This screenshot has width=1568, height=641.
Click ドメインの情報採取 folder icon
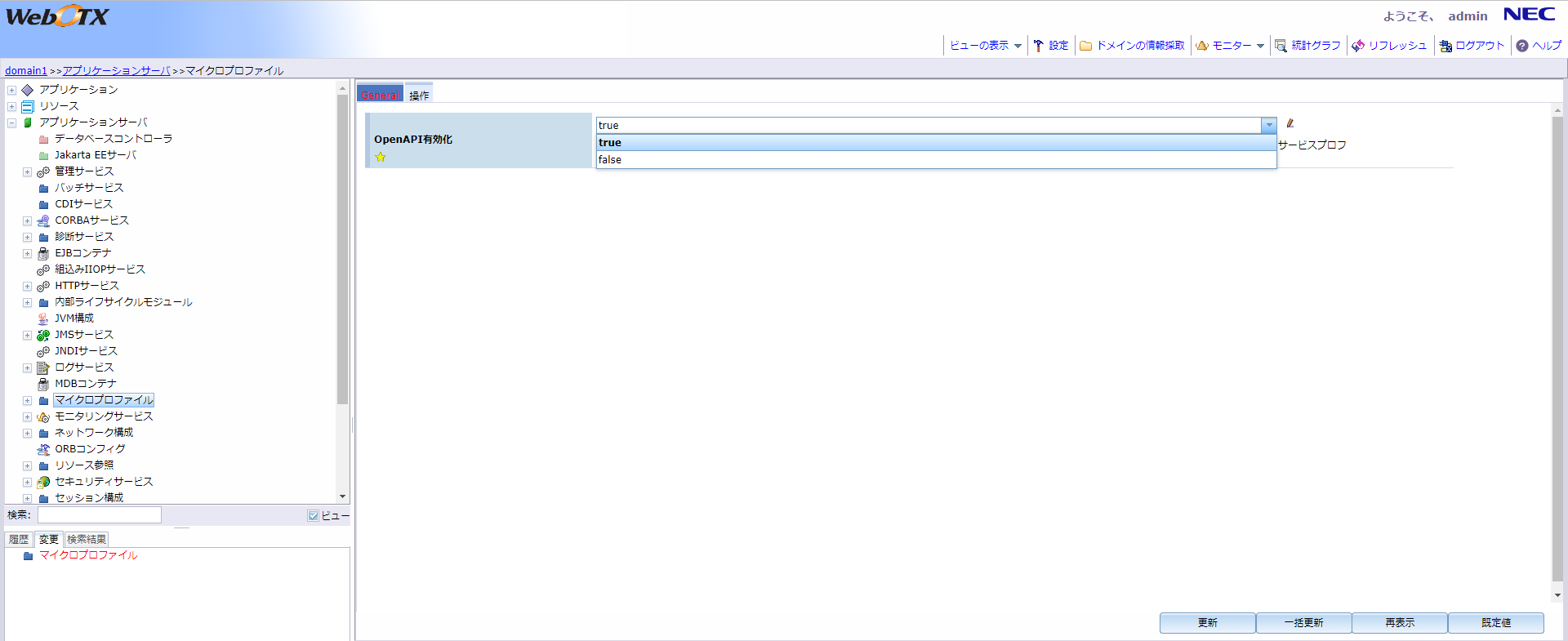pyautogui.click(x=1086, y=46)
